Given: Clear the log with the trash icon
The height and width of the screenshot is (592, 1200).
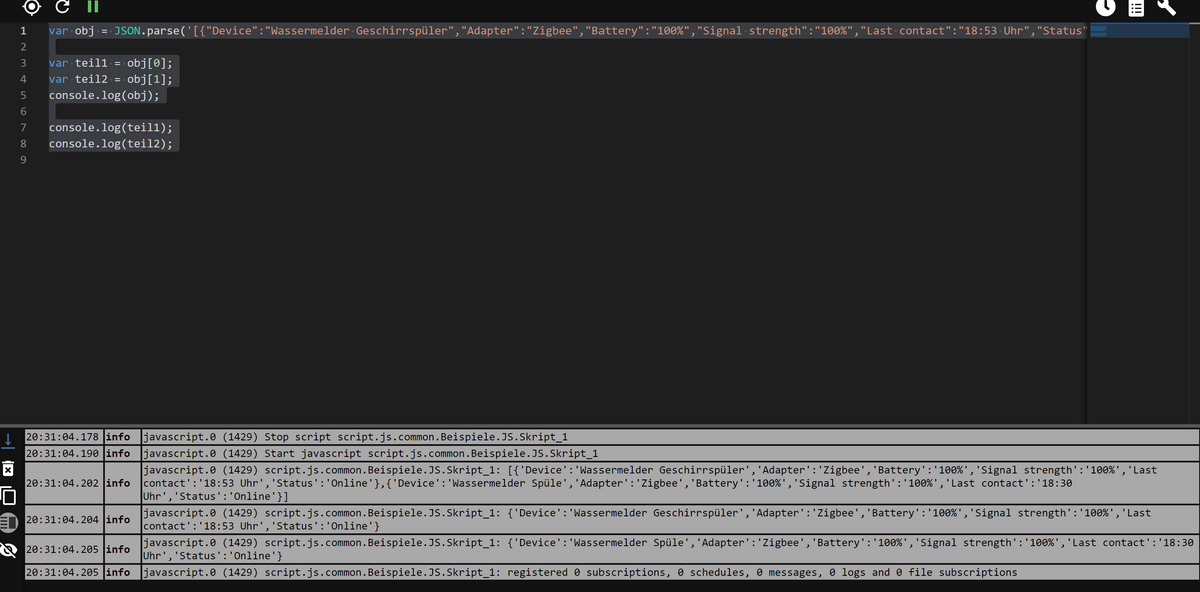Looking at the screenshot, I should 8,468.
